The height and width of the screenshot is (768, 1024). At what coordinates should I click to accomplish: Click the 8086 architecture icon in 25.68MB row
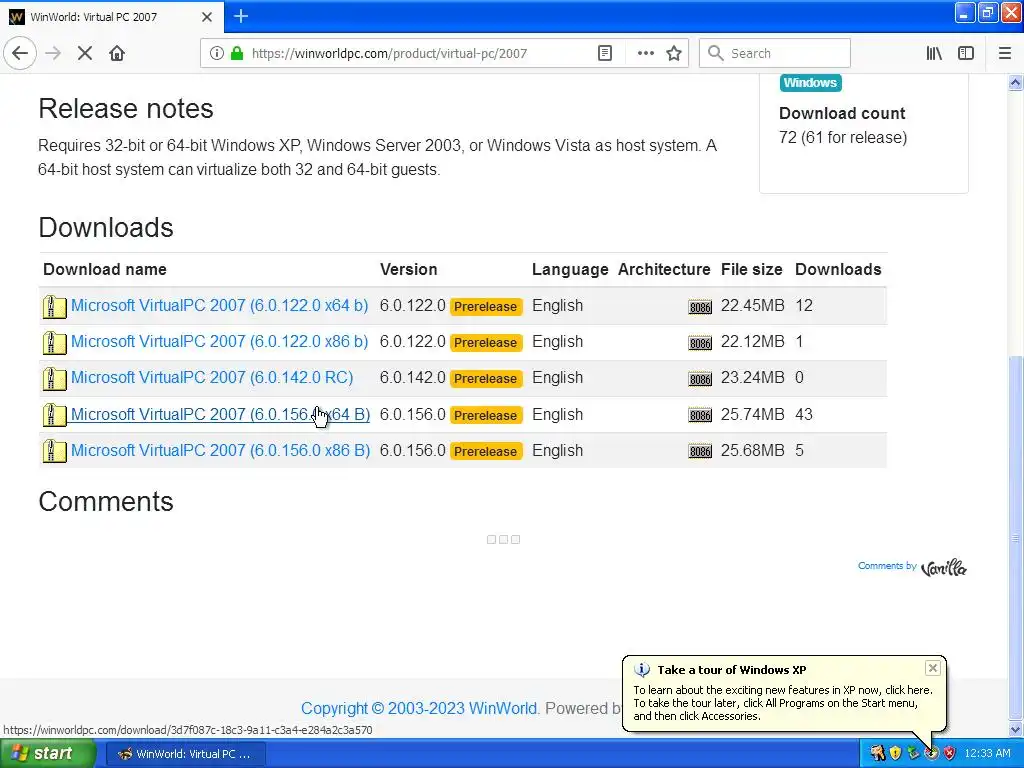700,451
